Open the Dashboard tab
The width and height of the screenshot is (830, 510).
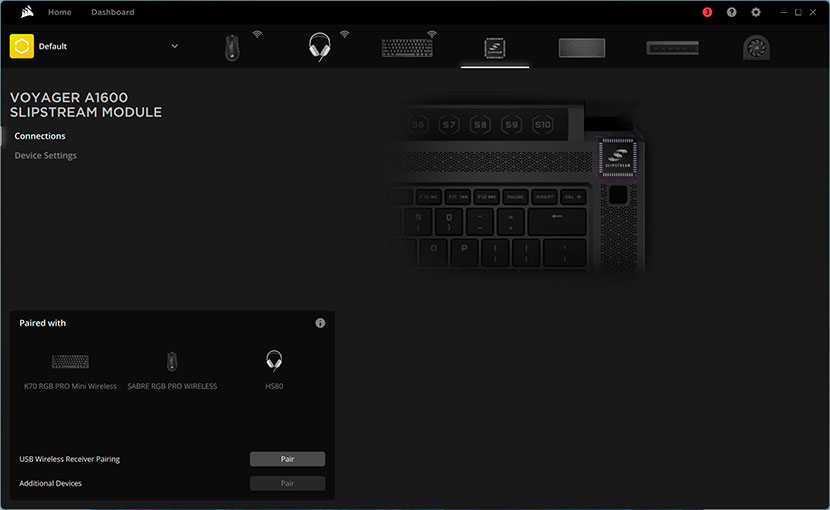pos(113,12)
